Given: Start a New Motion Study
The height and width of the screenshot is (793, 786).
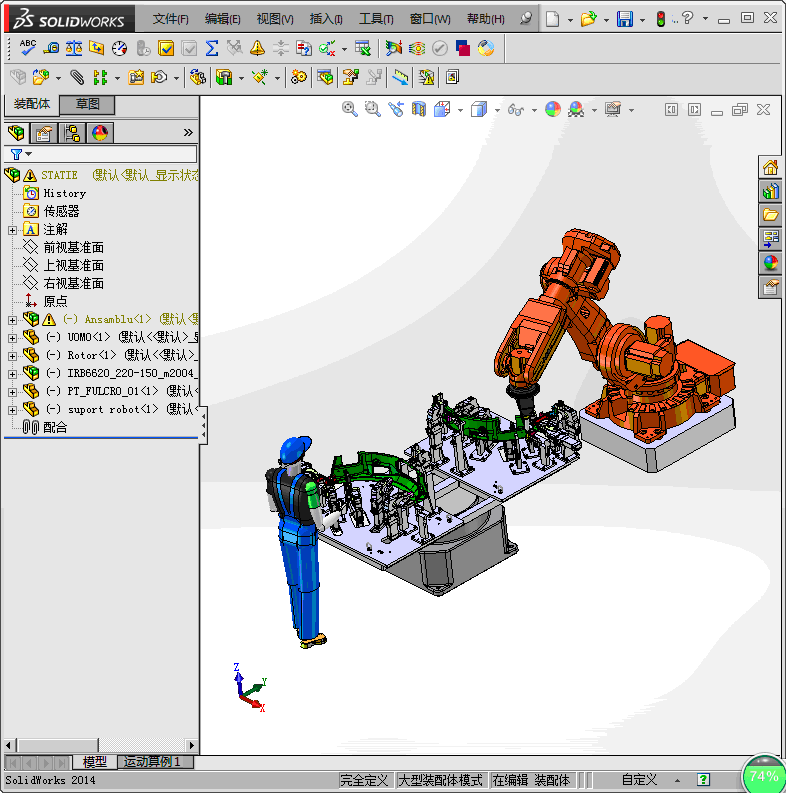Looking at the screenshot, I should click(298, 77).
